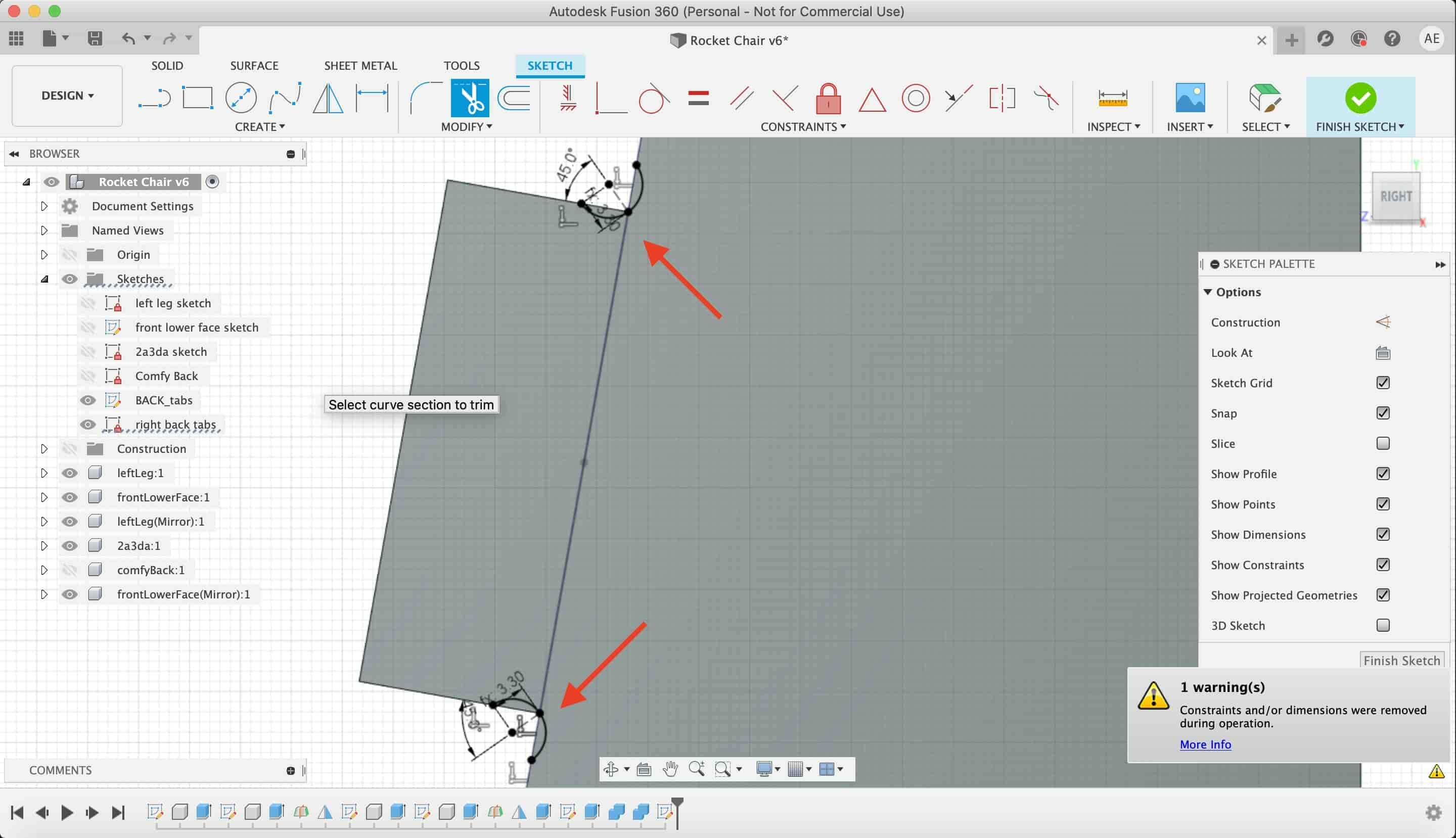Click the FINISH SKETCH green checkmark

click(x=1360, y=98)
